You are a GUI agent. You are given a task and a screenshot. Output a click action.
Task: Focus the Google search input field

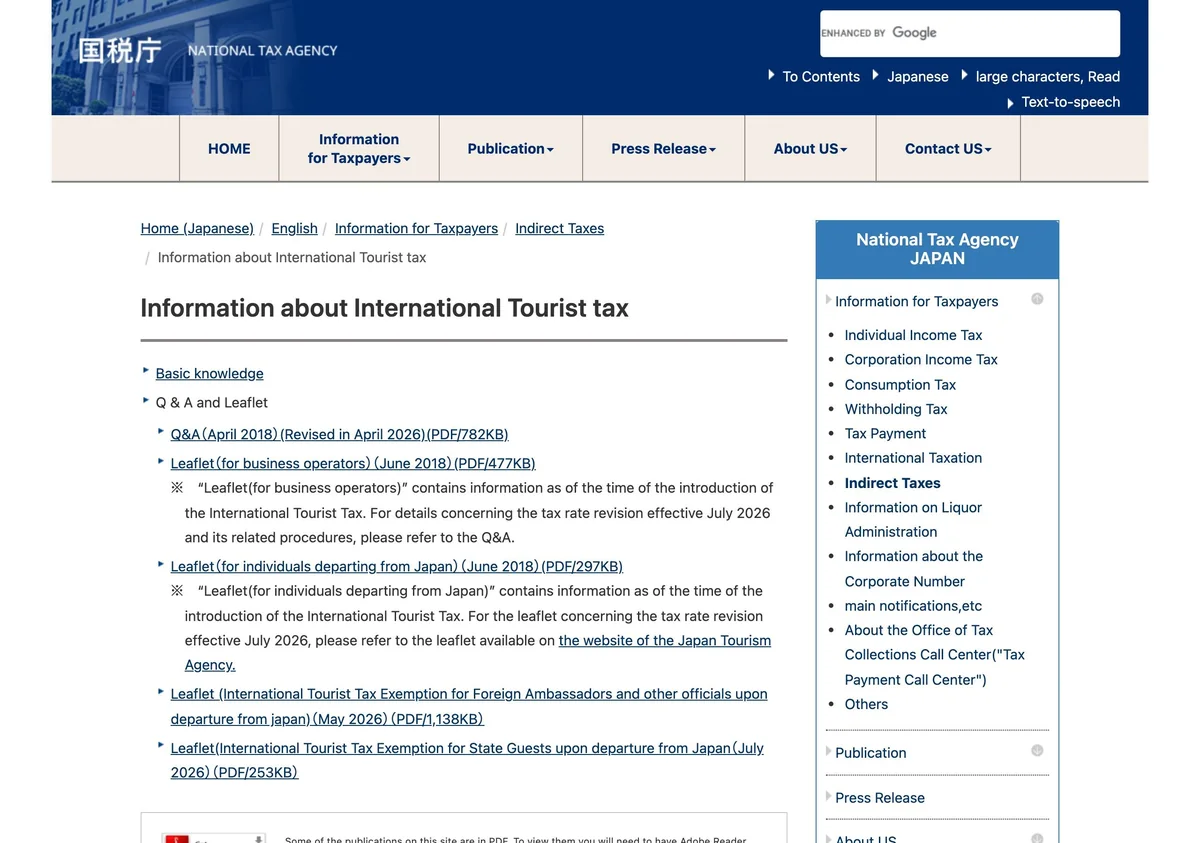pyautogui.click(x=970, y=33)
